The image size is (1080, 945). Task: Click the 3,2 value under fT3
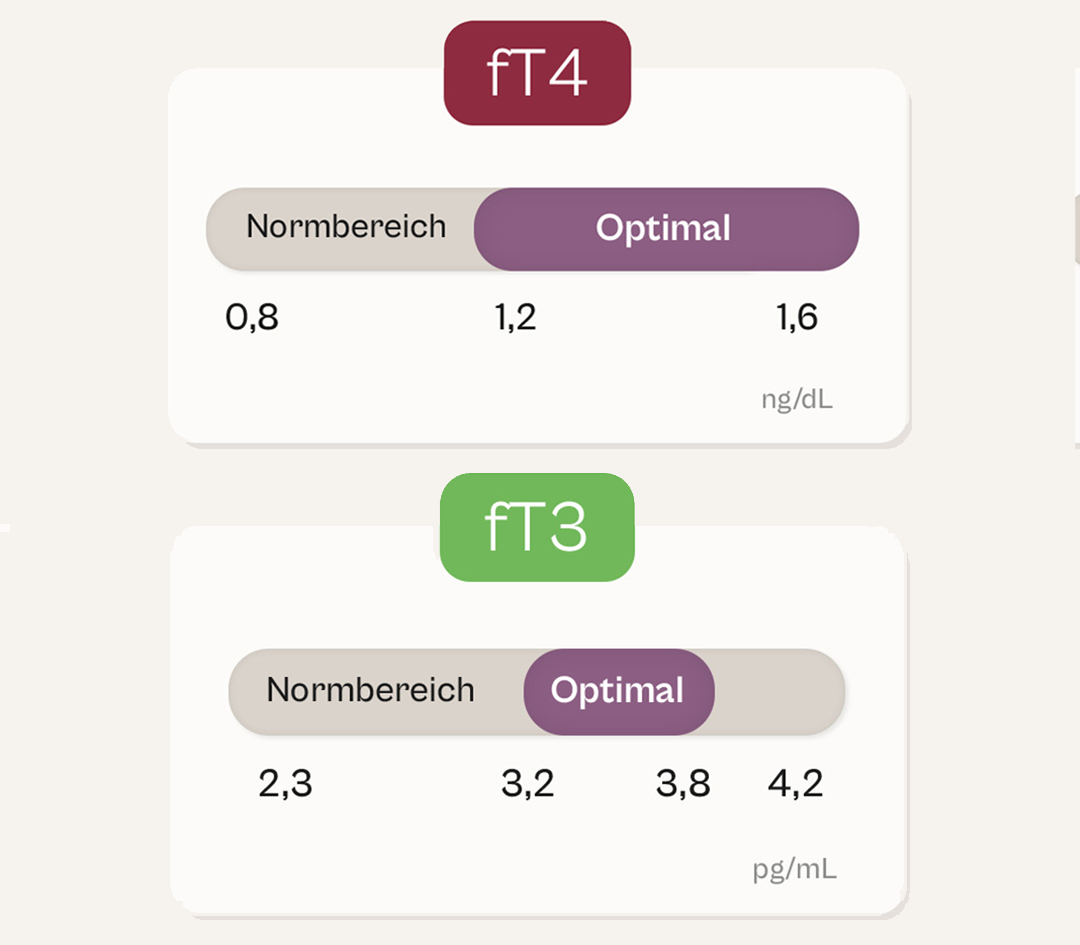coord(527,784)
